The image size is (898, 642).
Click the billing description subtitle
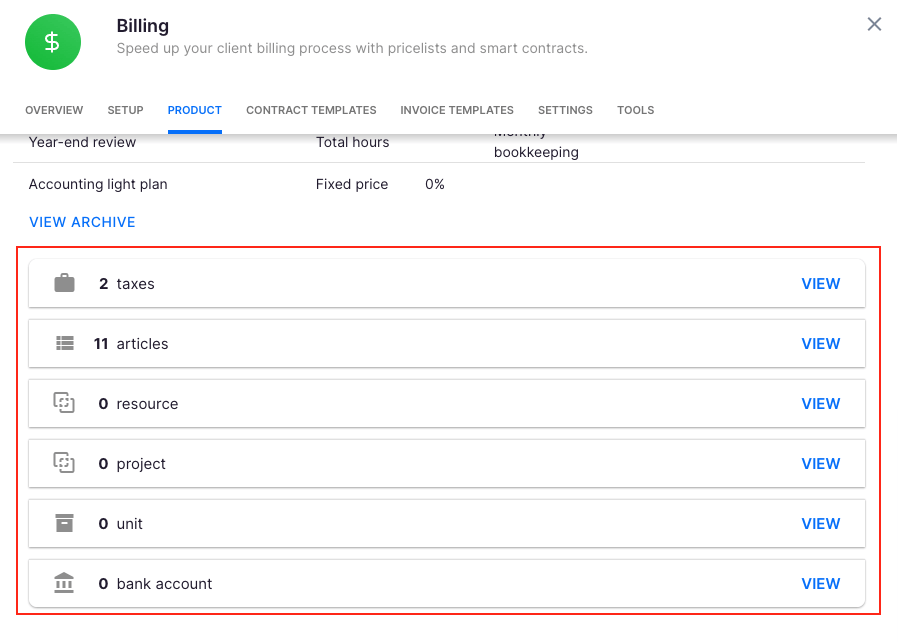352,48
